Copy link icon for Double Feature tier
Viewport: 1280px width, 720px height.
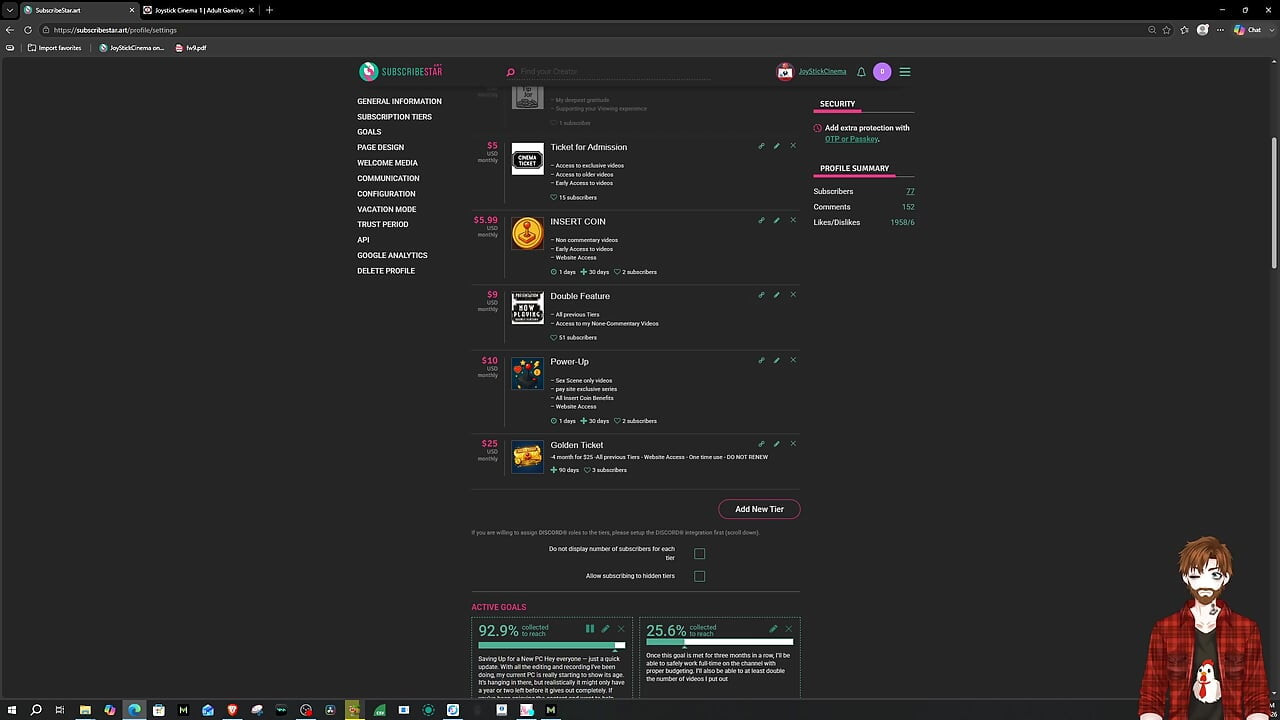coord(761,295)
